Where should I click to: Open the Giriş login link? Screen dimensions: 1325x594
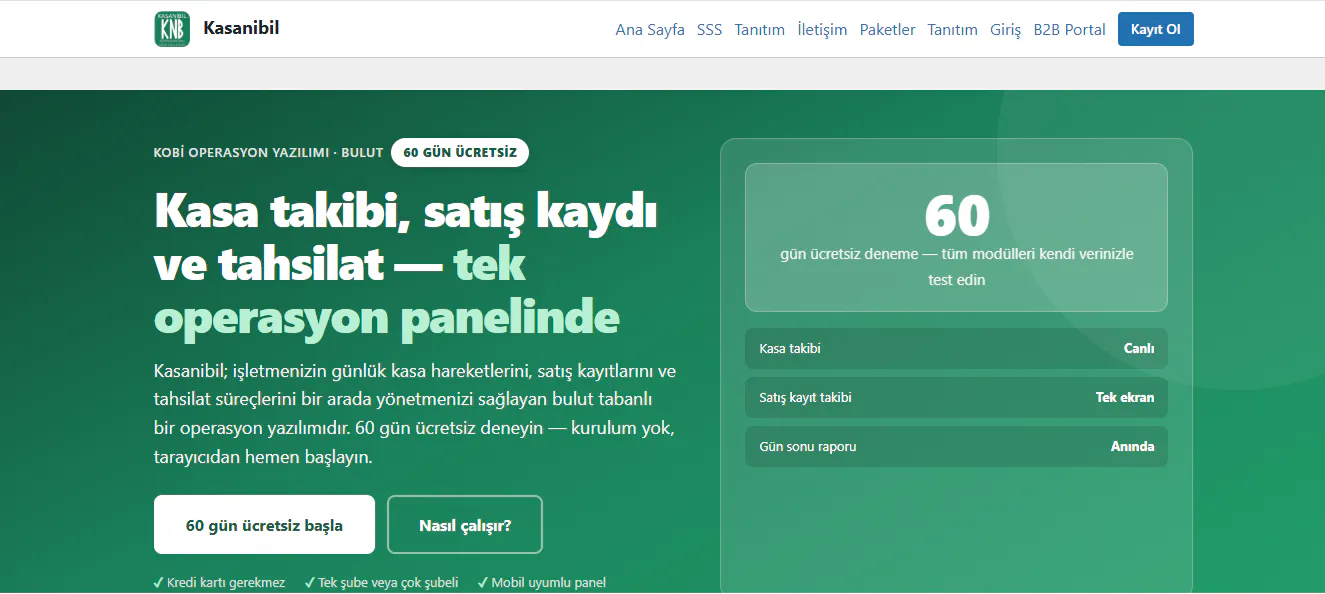pos(1005,30)
